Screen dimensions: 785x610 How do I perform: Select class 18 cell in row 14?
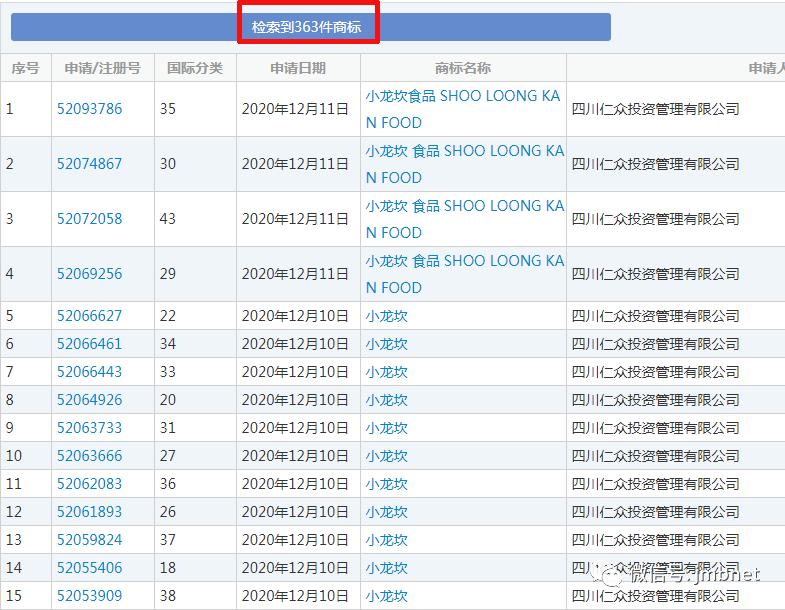(195, 568)
